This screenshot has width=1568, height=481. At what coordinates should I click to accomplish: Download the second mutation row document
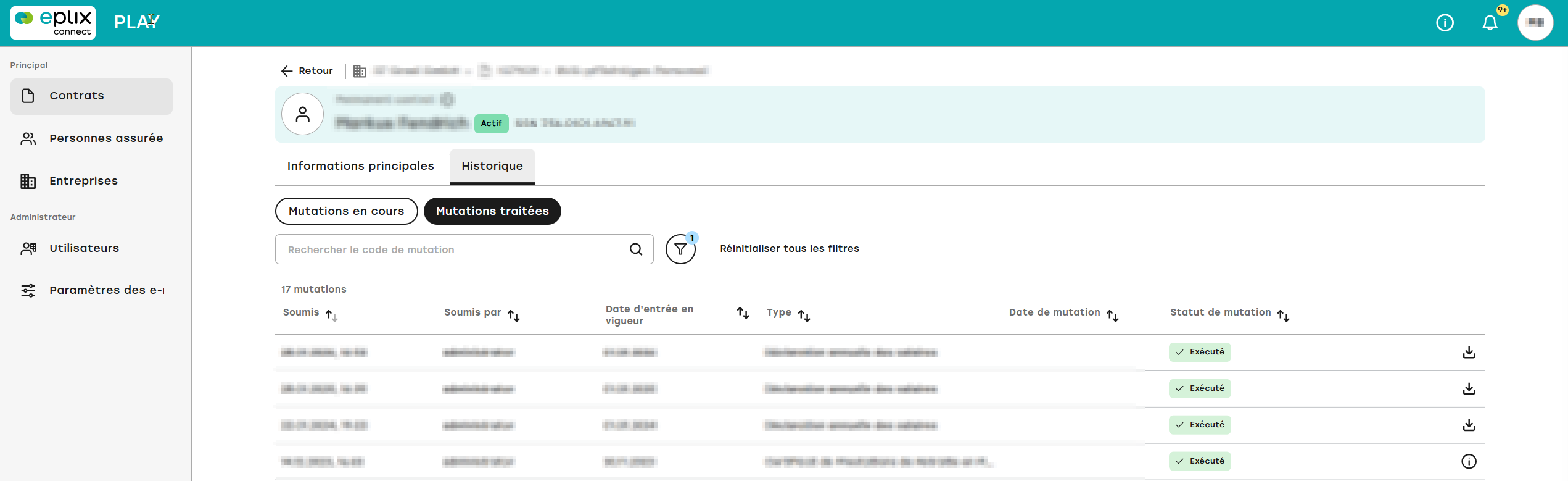click(1469, 389)
